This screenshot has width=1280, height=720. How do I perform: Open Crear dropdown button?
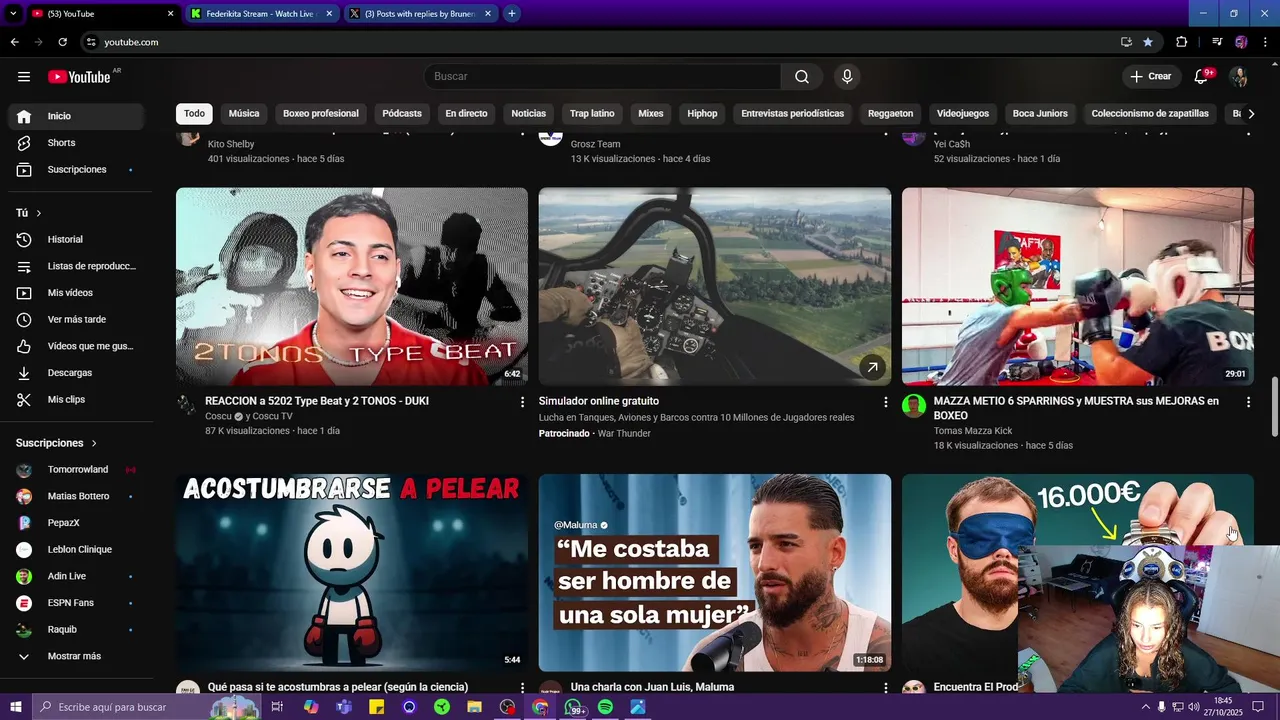[x=1151, y=77]
